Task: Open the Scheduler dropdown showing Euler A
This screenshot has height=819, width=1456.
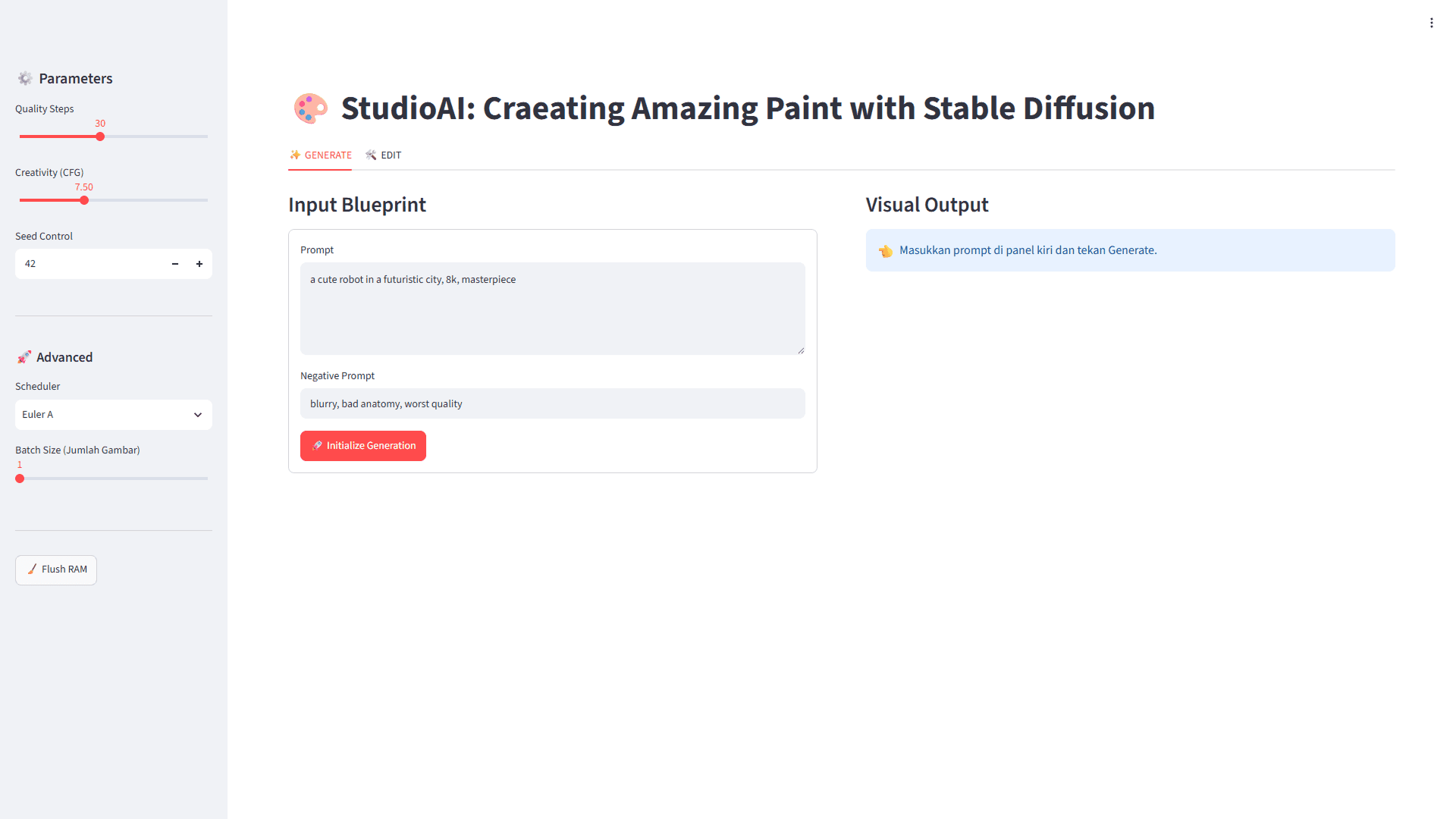Action: (x=114, y=415)
